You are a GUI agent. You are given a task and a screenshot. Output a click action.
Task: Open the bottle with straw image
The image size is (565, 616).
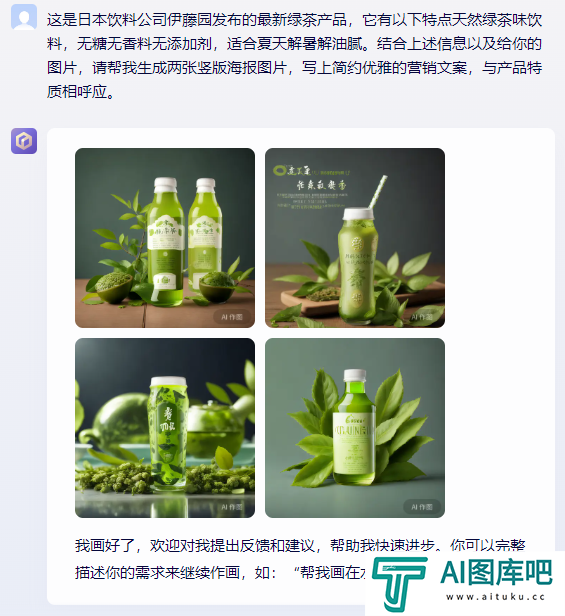tap(355, 238)
